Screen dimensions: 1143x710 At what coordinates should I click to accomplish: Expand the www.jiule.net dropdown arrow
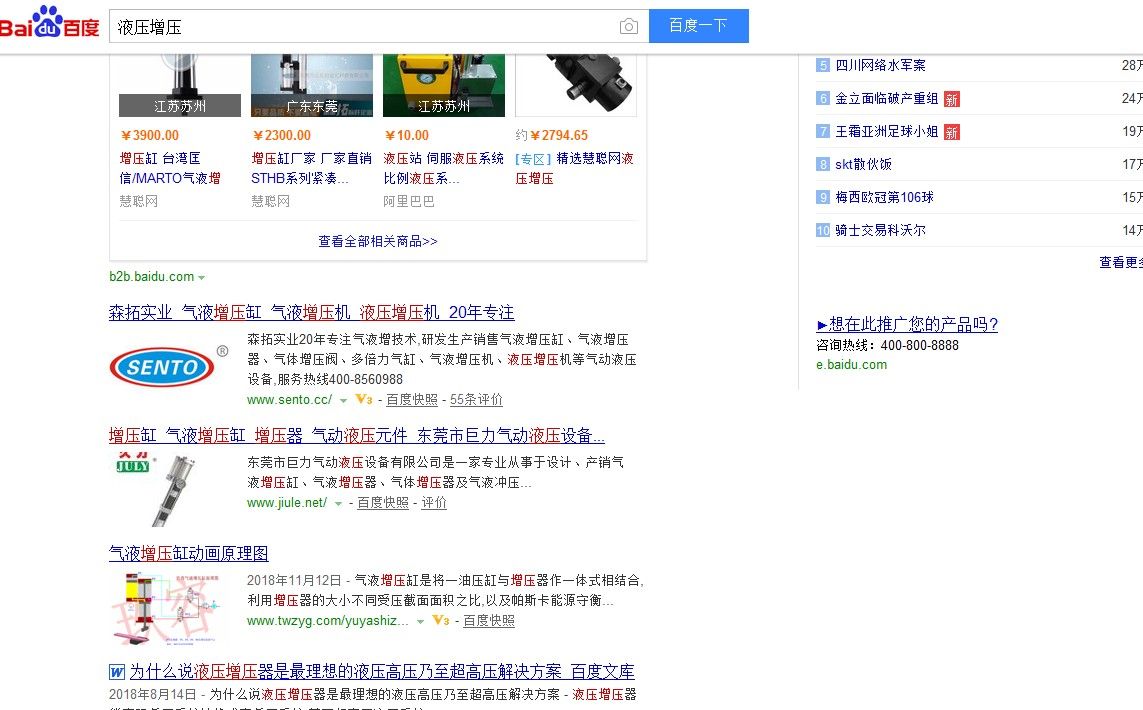pos(338,503)
